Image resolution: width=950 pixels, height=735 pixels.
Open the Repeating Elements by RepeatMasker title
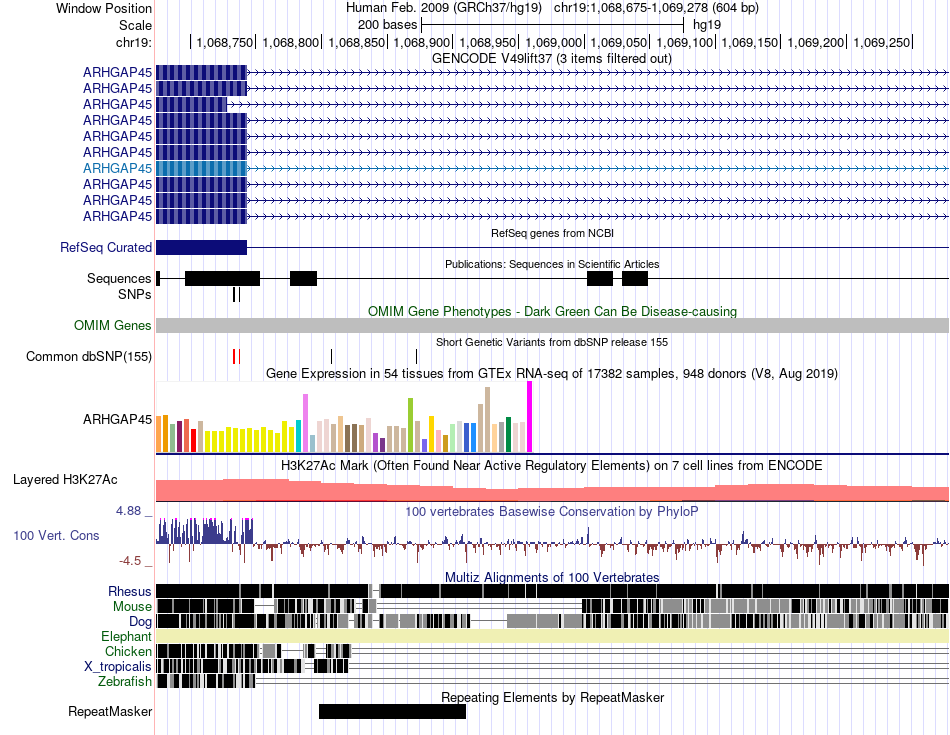coord(552,697)
